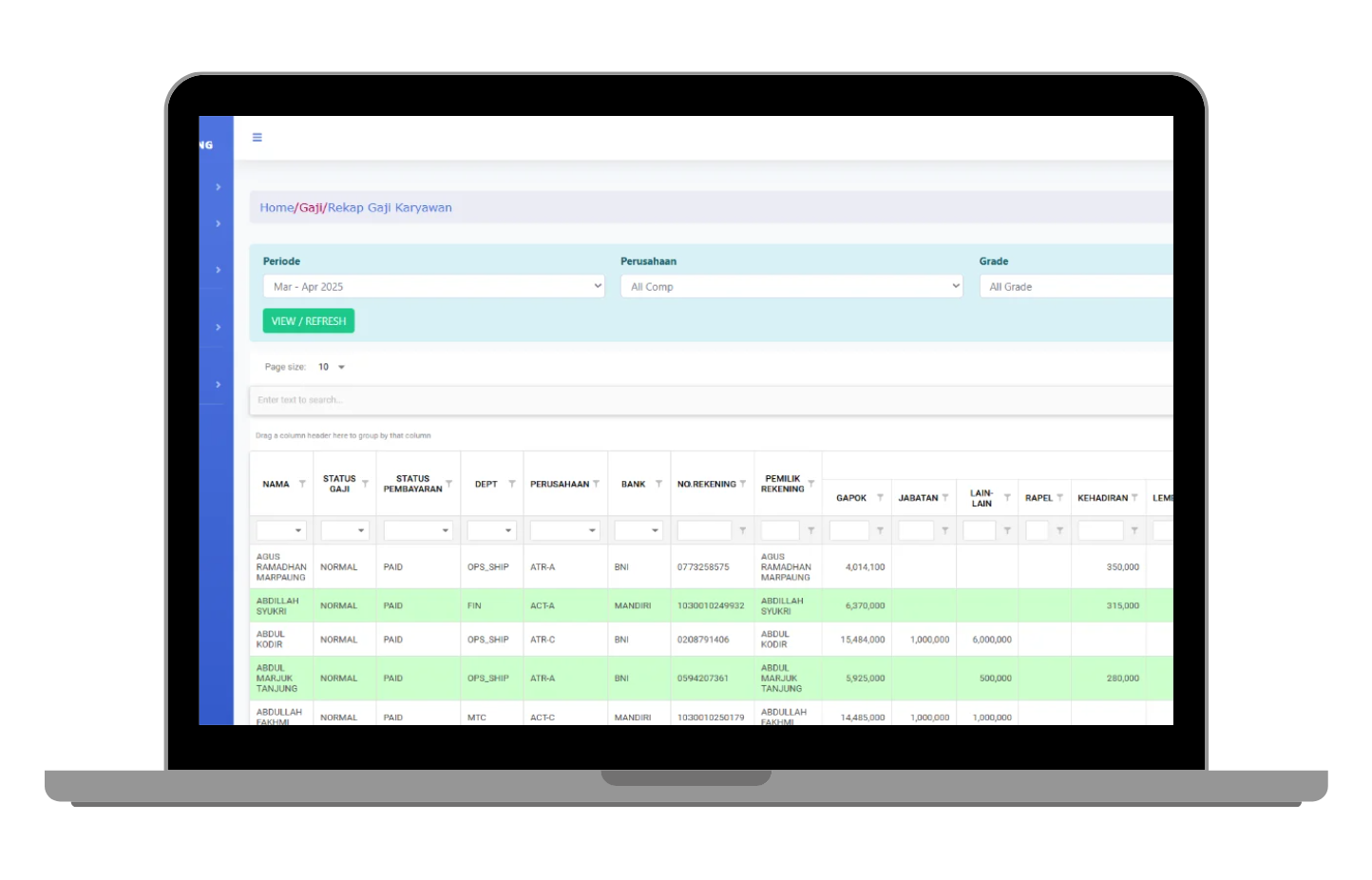Click the lain-lain value 6,000,000
The height and width of the screenshot is (880, 1372).
(x=992, y=640)
